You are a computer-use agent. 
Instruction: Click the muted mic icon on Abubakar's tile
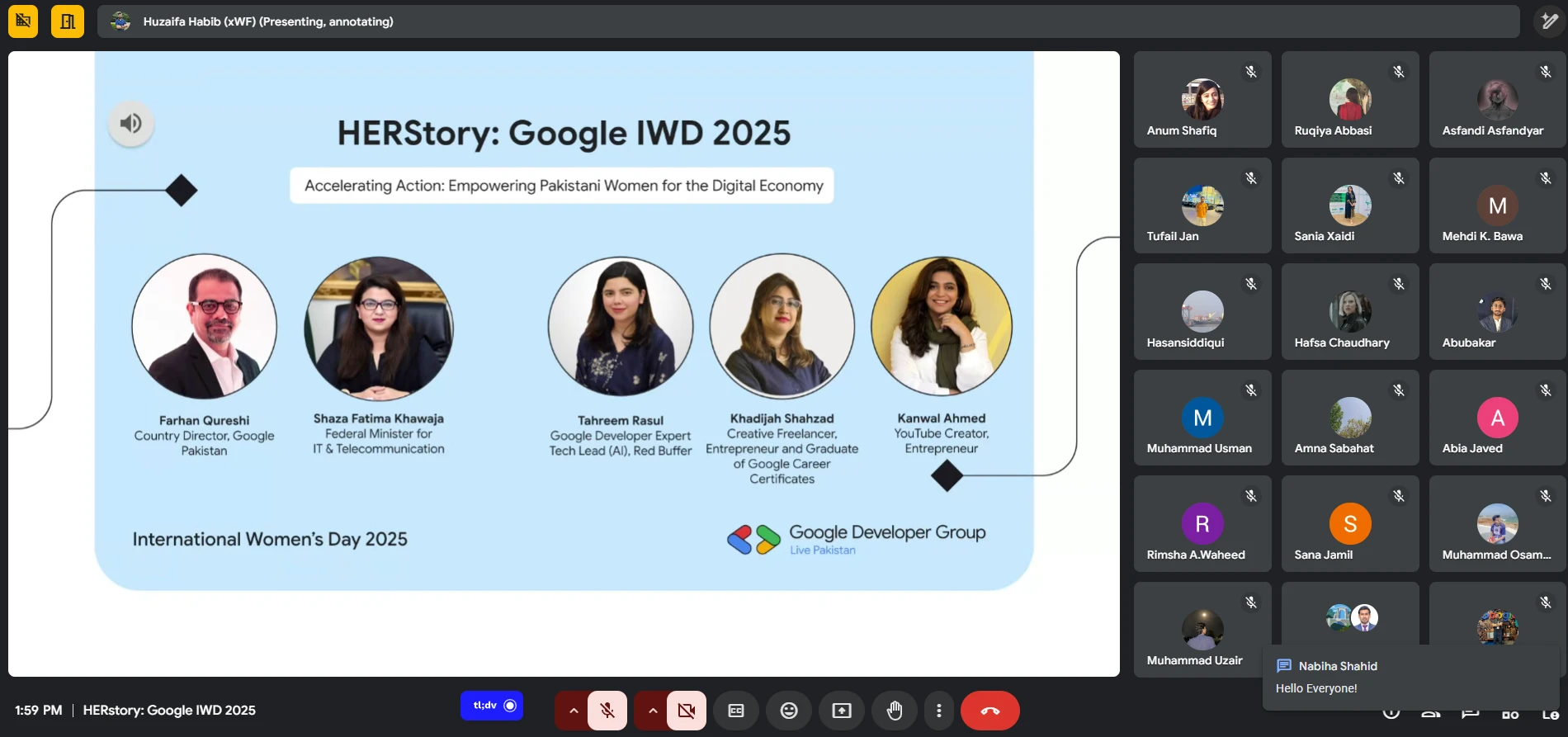[x=1546, y=284]
